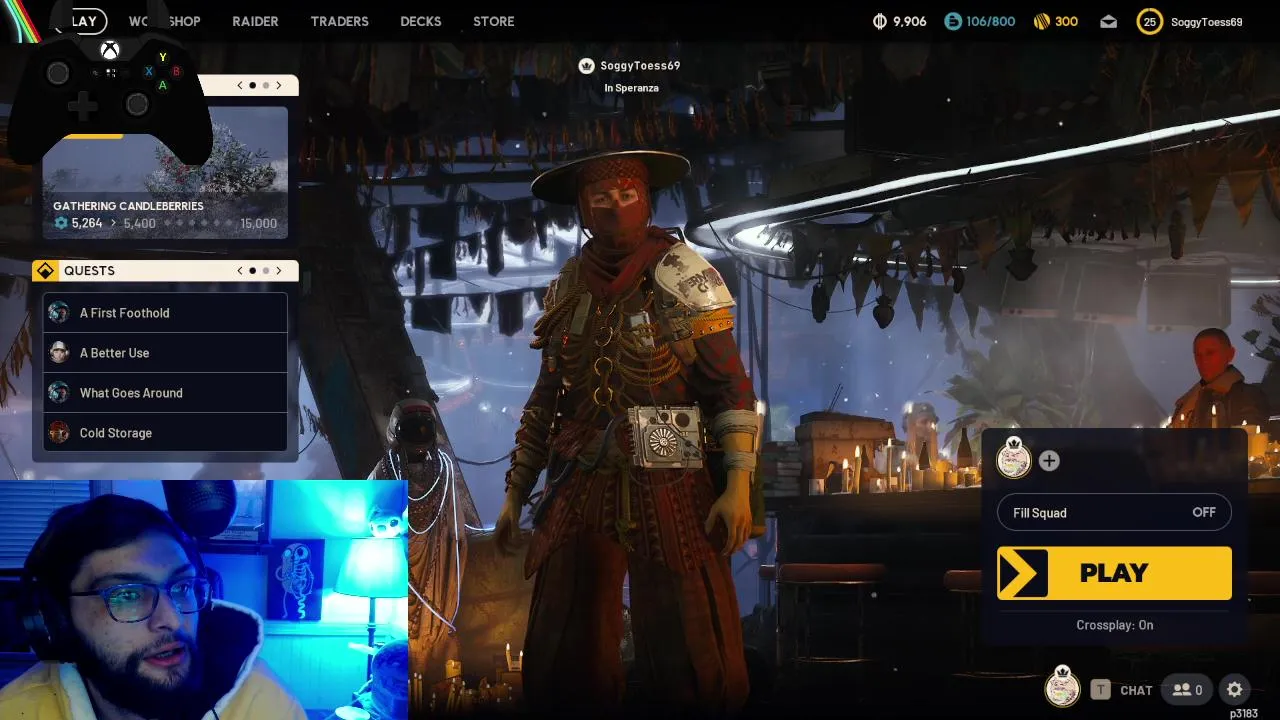Open the Decks tab
Viewport: 1280px width, 720px height.
[420, 21]
